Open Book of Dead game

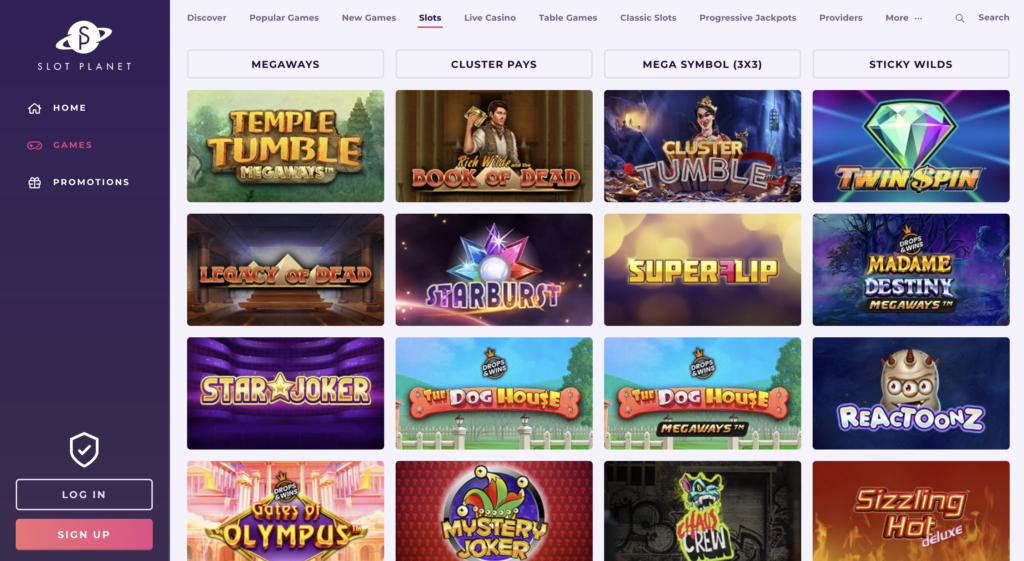(494, 146)
